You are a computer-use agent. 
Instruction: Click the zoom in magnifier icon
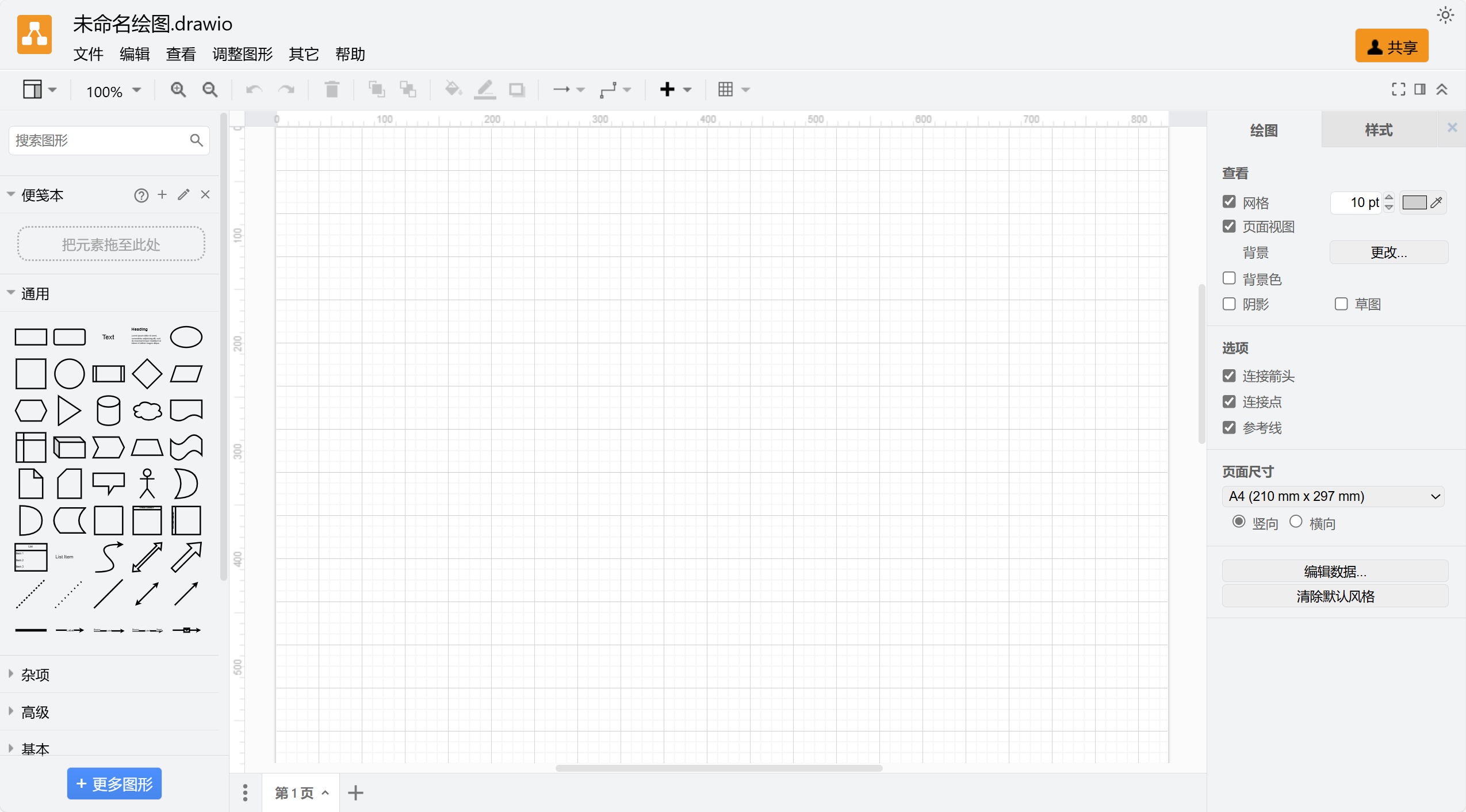(178, 90)
